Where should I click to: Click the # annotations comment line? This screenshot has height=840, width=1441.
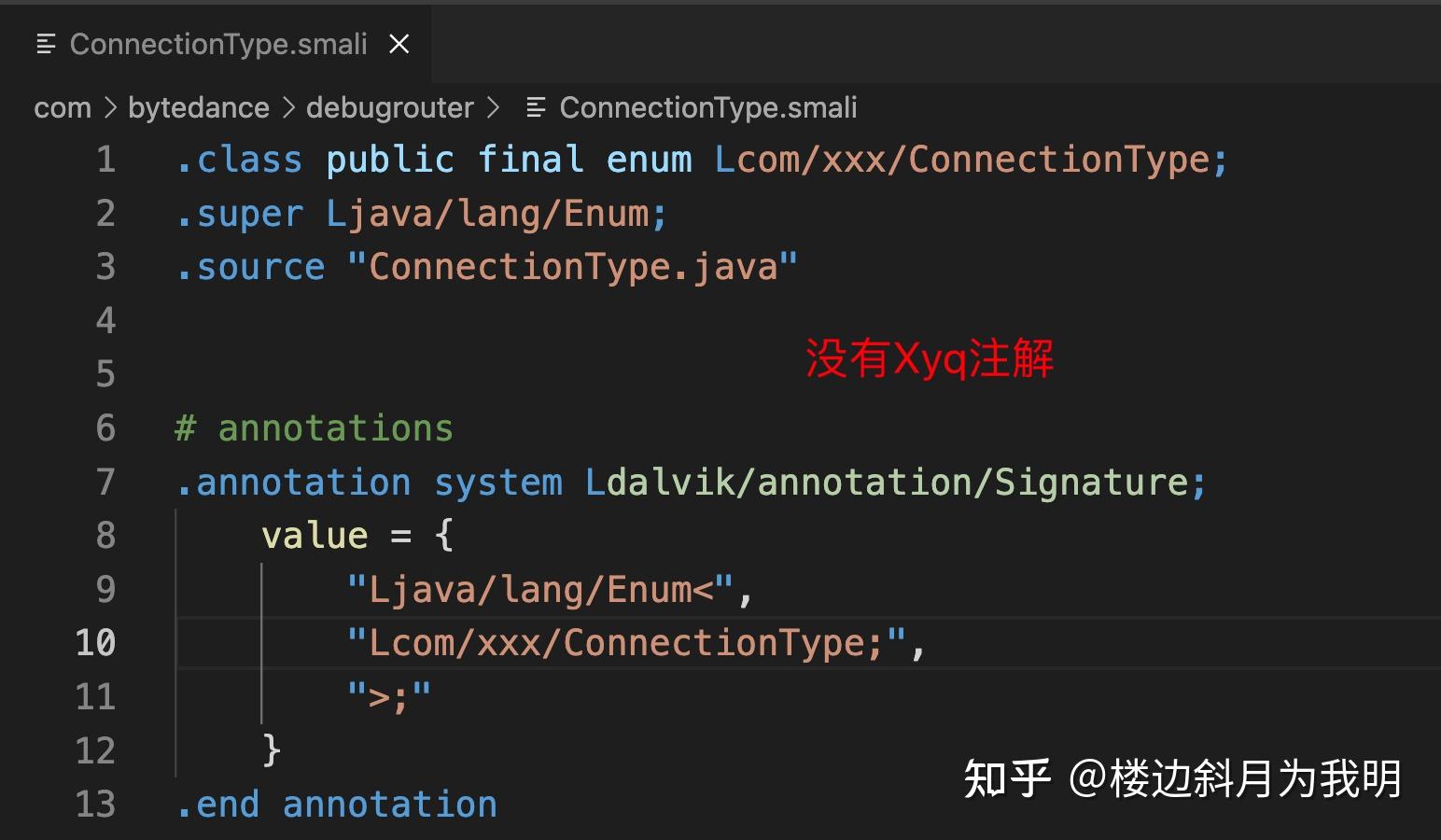tap(314, 428)
